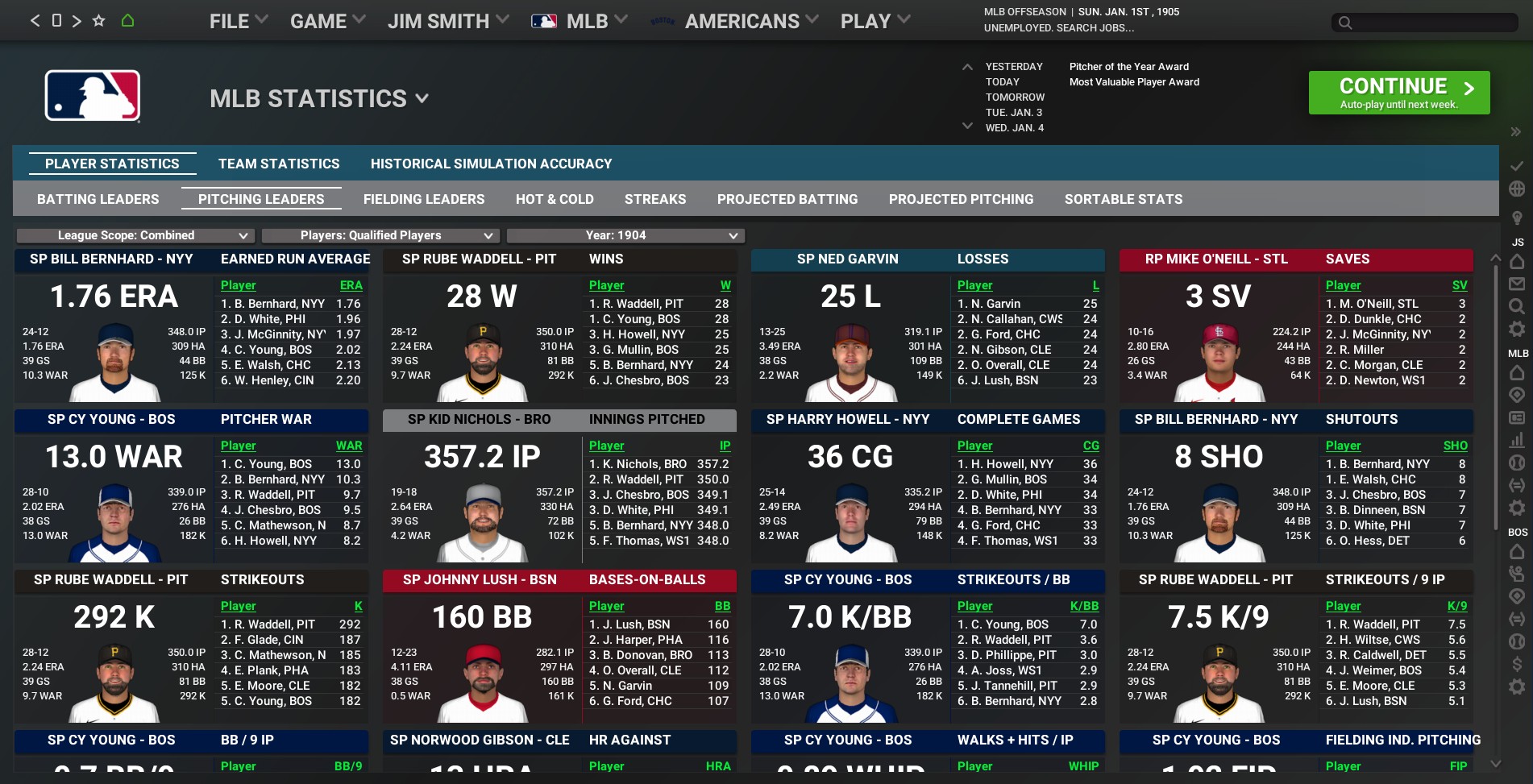Viewport: 1533px width, 784px height.
Task: Open the MLB section transactions arrows icon
Action: 1516,485
